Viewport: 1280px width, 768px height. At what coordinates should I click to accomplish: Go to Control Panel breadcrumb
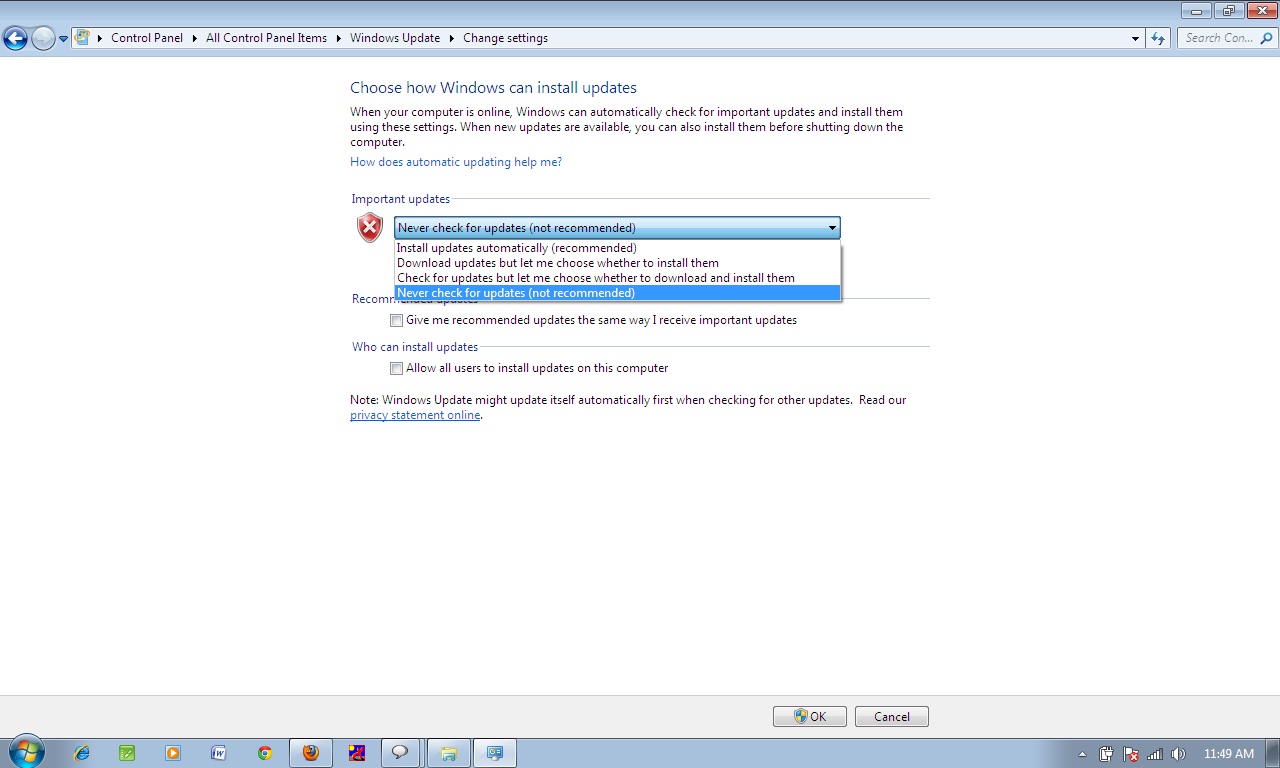tap(147, 38)
